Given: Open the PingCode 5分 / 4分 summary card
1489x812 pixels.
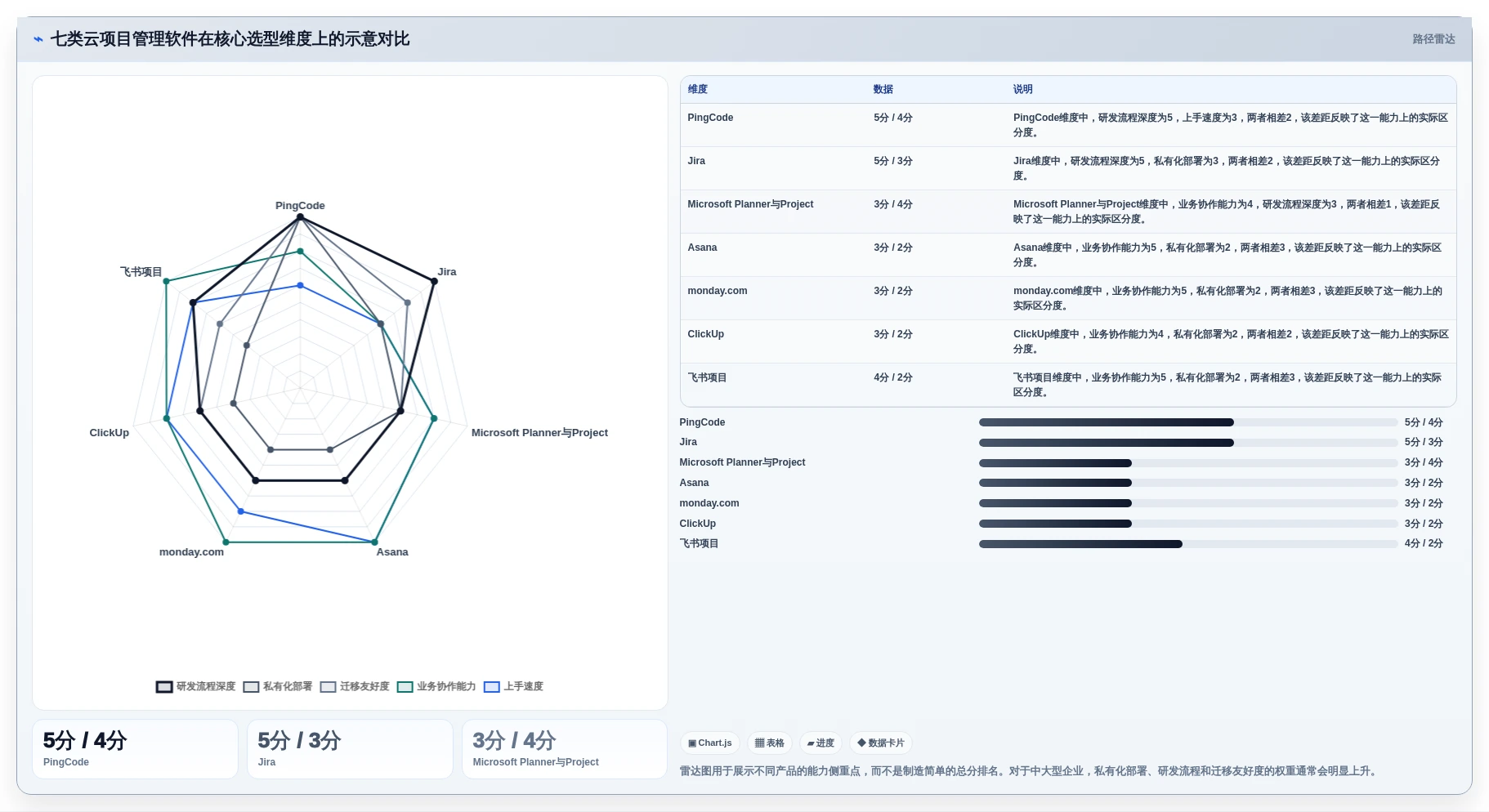Looking at the screenshot, I should (x=135, y=749).
